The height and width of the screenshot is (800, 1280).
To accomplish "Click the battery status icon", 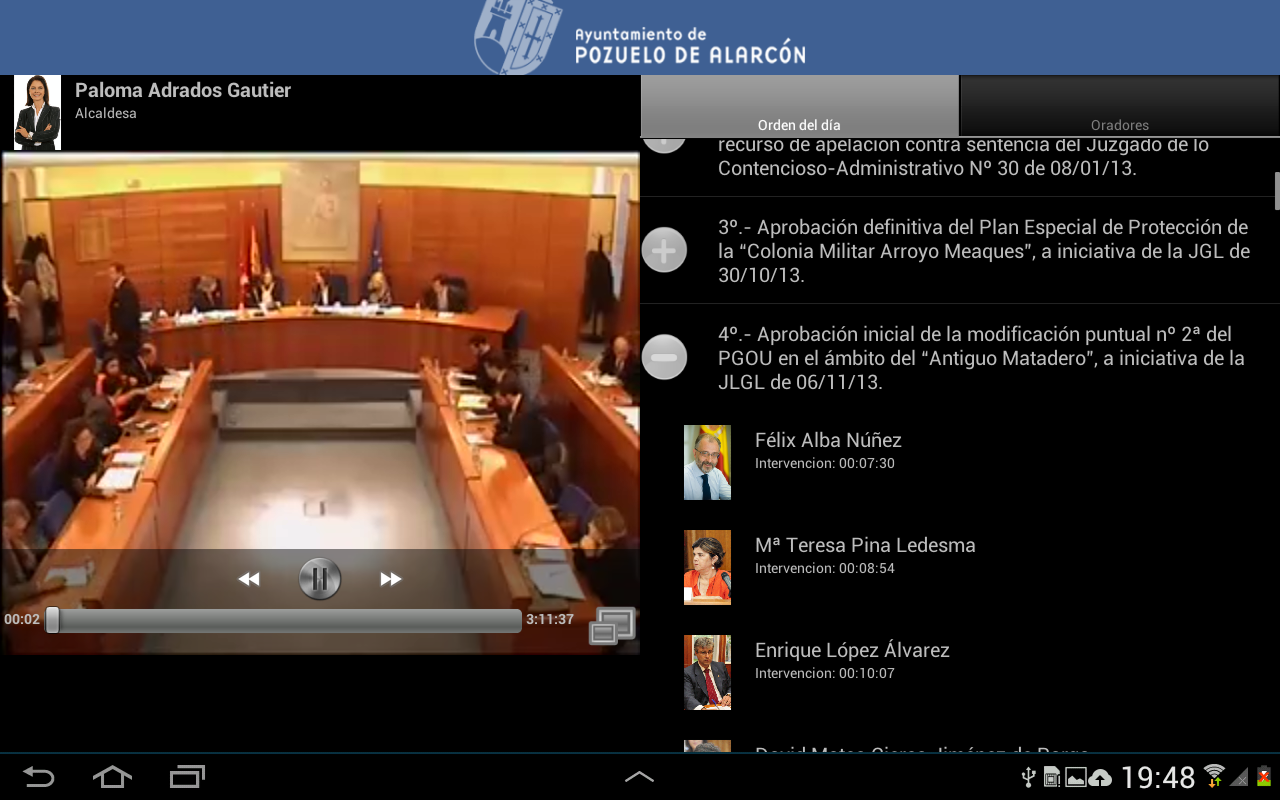I will point(1264,776).
